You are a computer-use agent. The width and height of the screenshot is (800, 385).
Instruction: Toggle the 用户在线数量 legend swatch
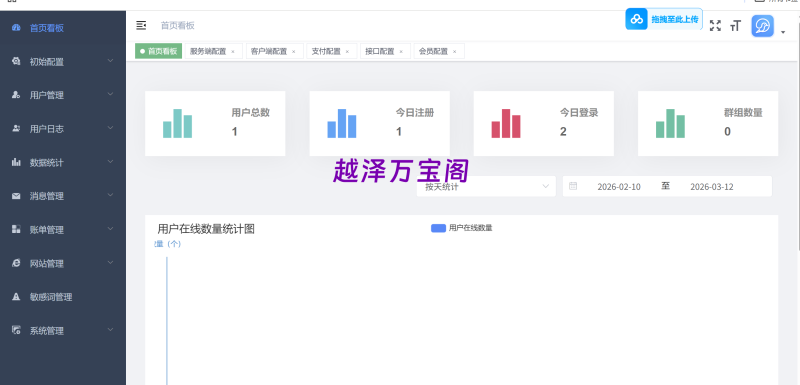tap(439, 228)
